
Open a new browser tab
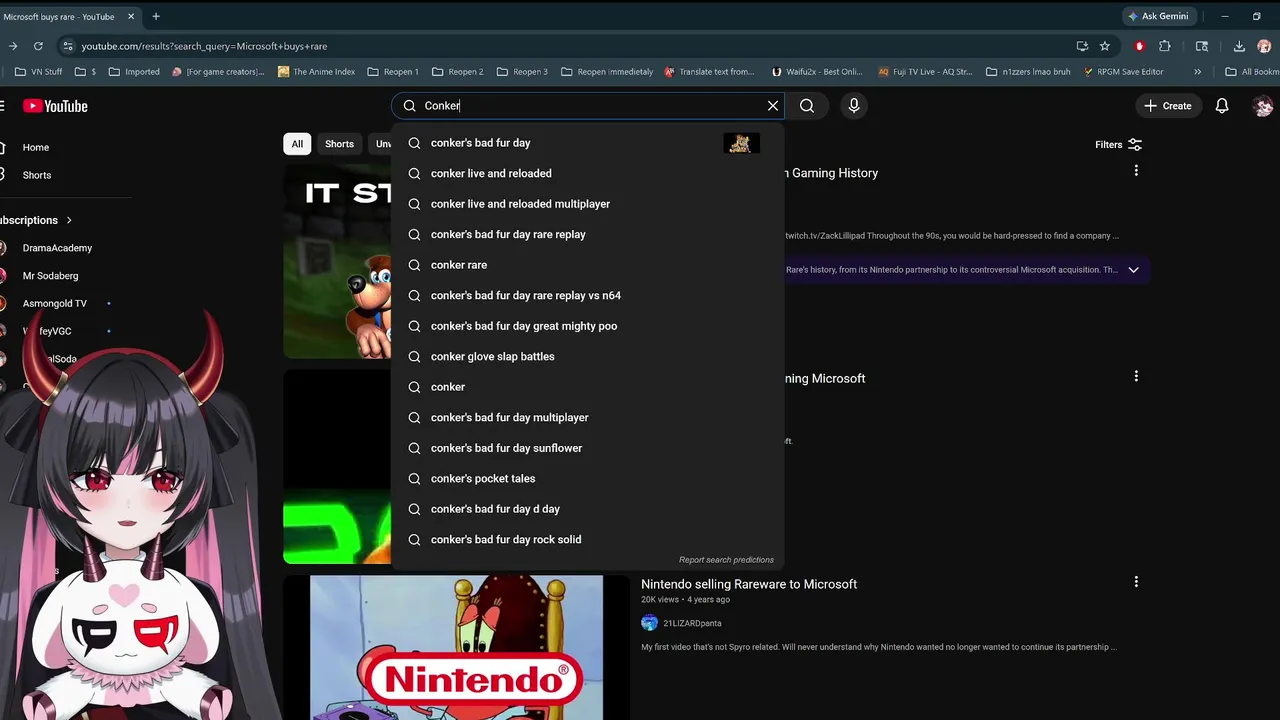click(x=156, y=16)
